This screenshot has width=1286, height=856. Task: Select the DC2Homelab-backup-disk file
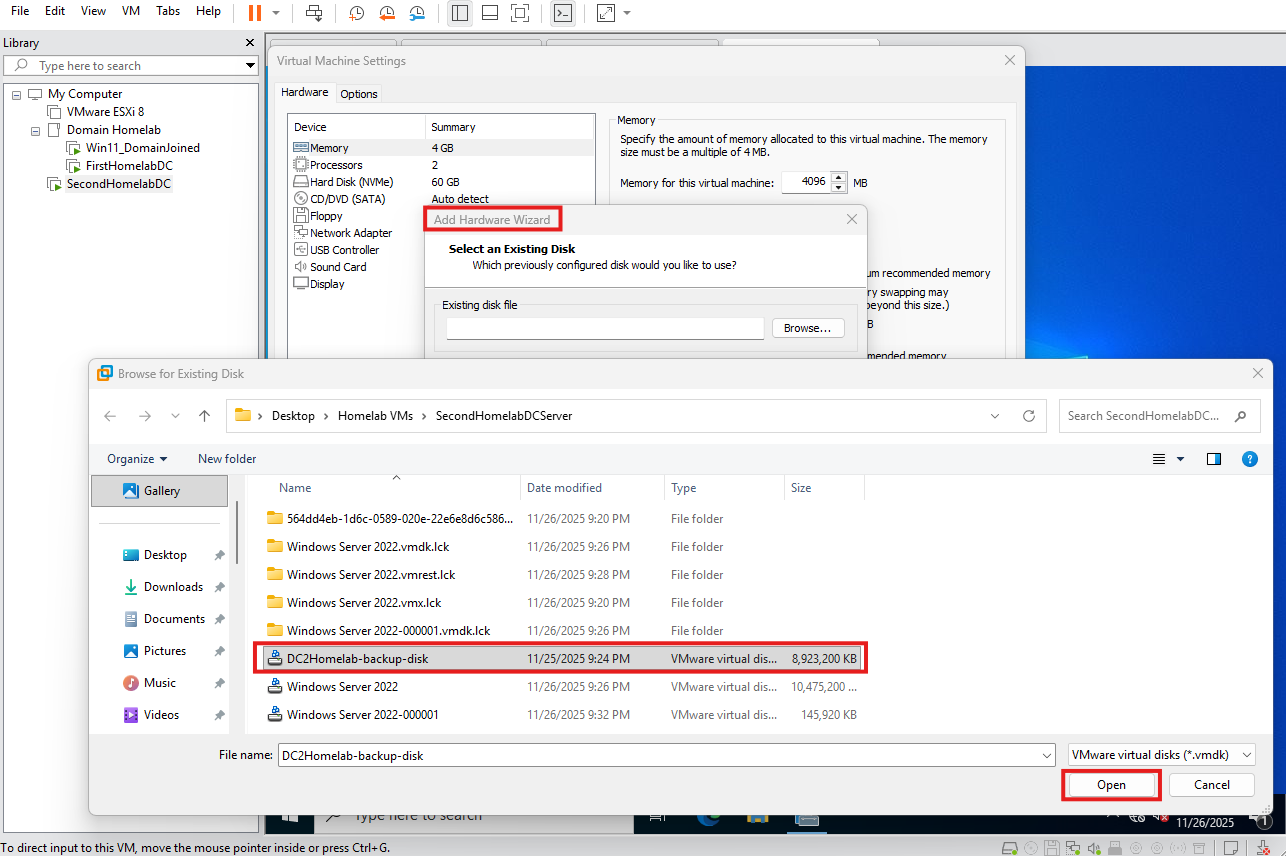click(560, 659)
